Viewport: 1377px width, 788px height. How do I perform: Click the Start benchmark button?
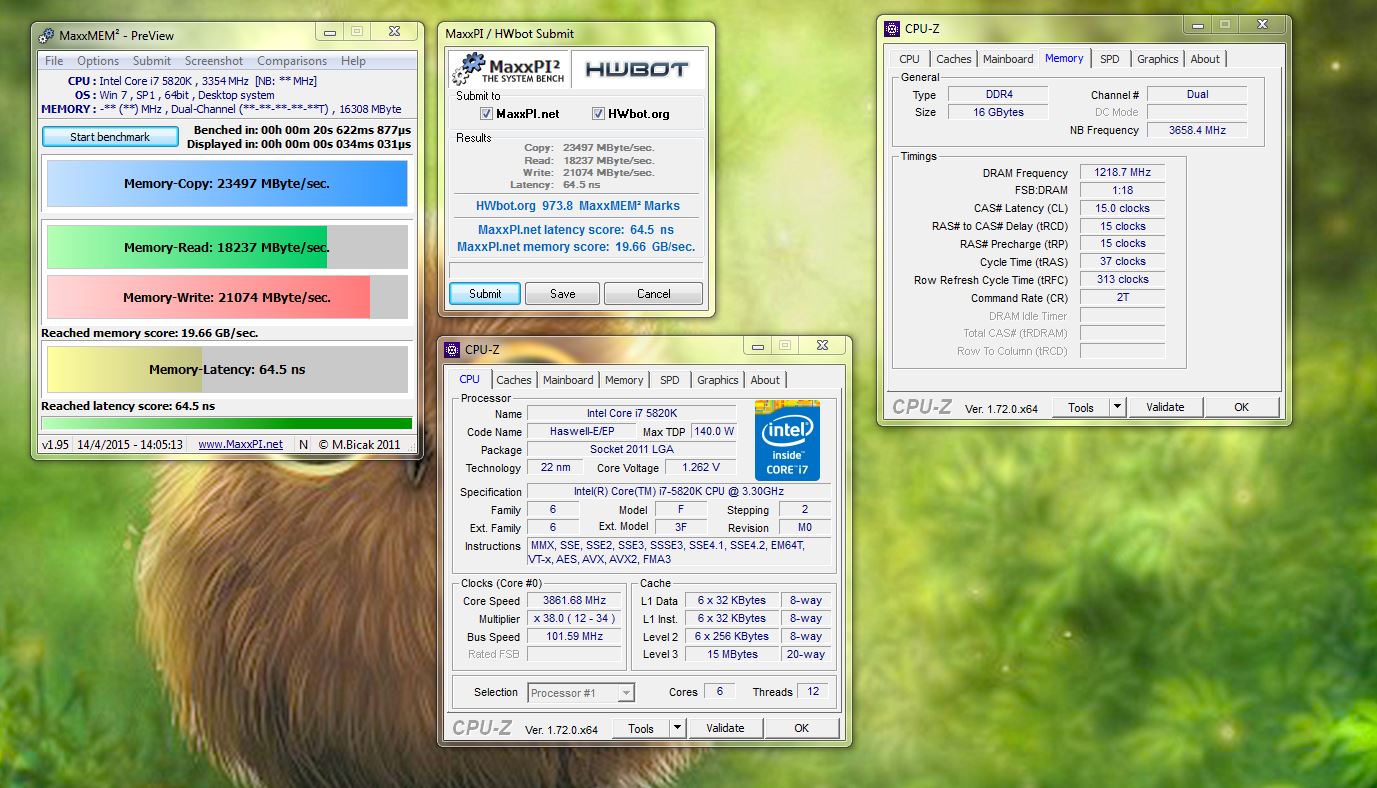(x=110, y=137)
